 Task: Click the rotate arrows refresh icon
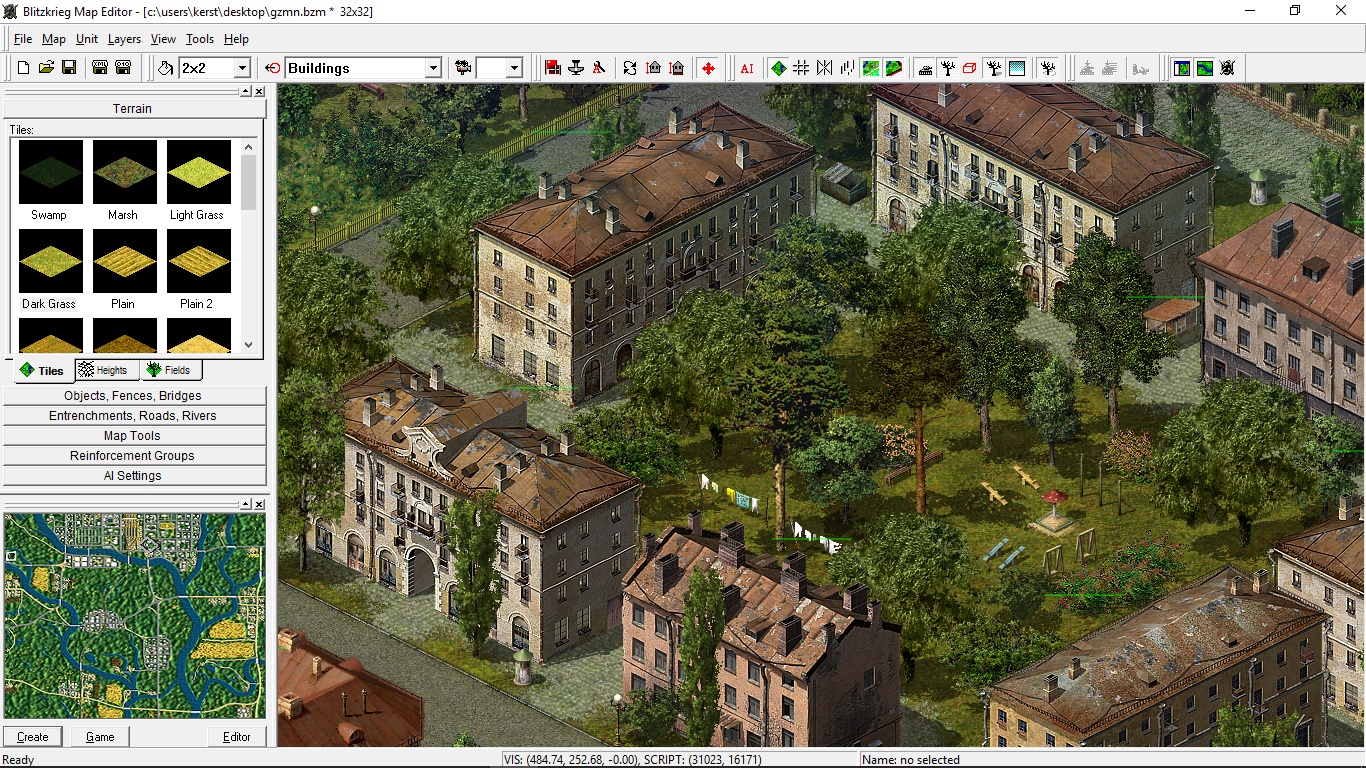click(630, 68)
